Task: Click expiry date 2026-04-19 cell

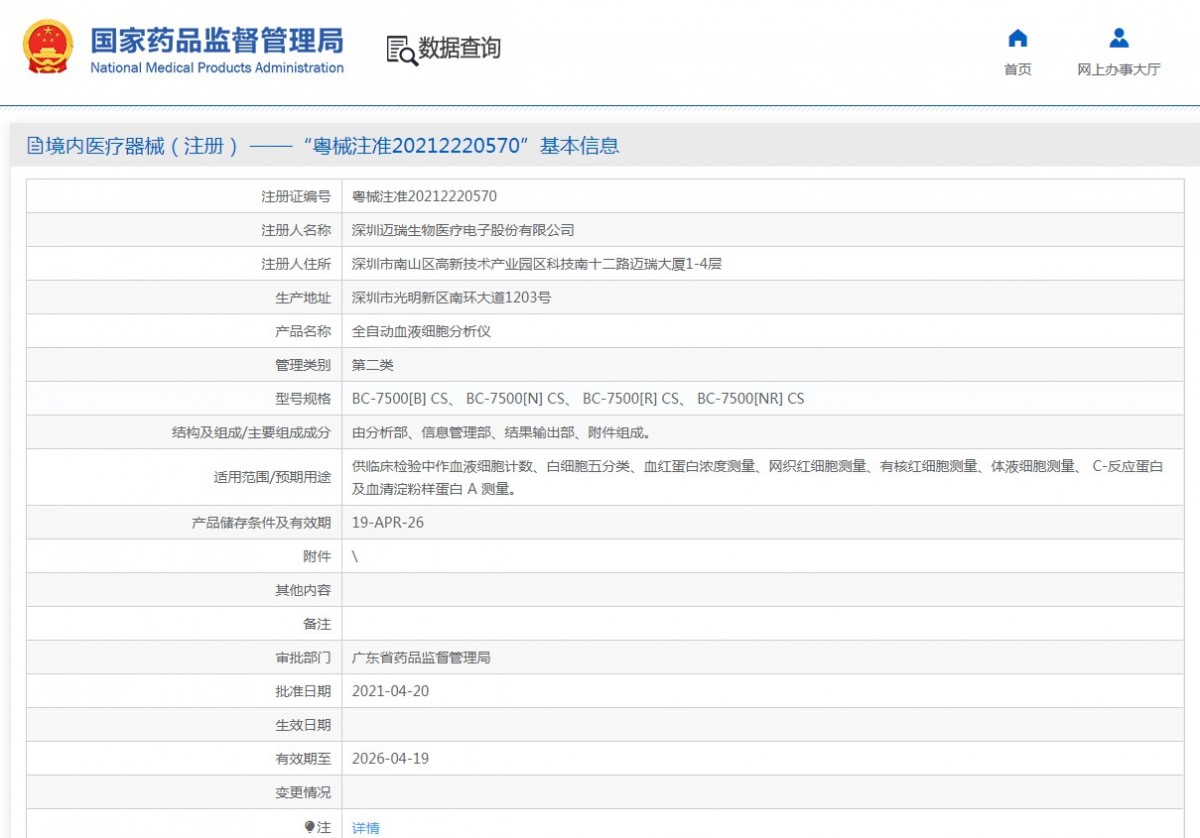Action: pyautogui.click(x=390, y=759)
